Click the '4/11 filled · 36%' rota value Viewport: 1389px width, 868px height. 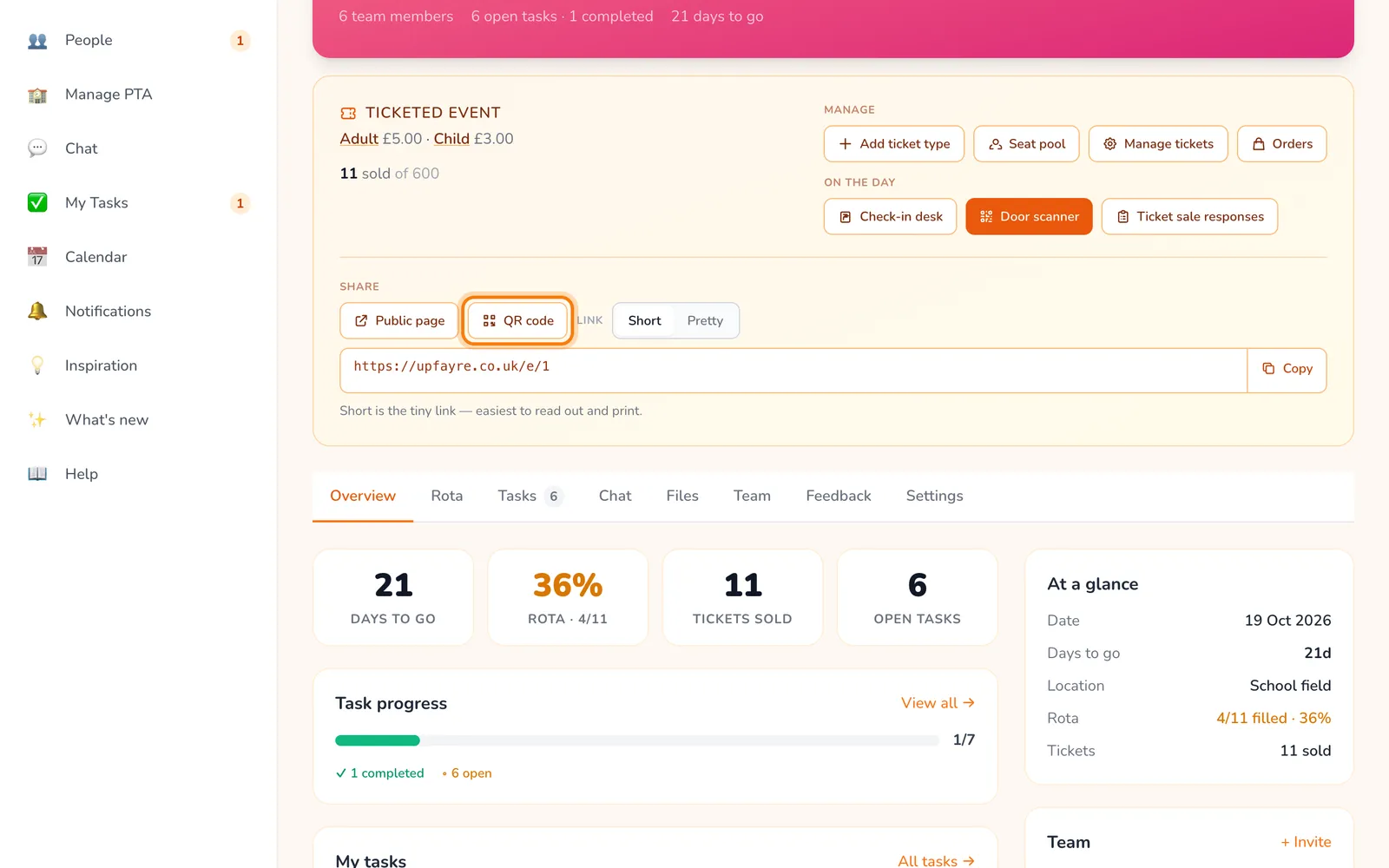[x=1274, y=719]
